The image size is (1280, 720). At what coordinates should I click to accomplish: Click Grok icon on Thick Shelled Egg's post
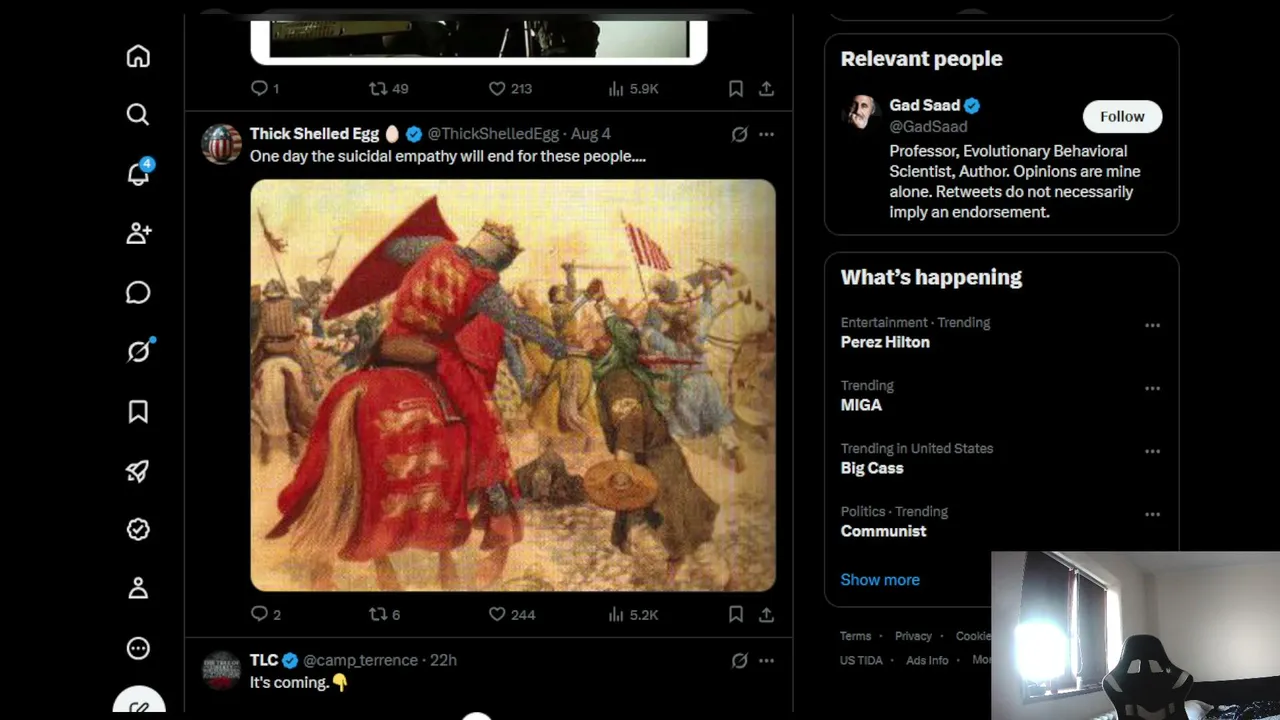[739, 134]
